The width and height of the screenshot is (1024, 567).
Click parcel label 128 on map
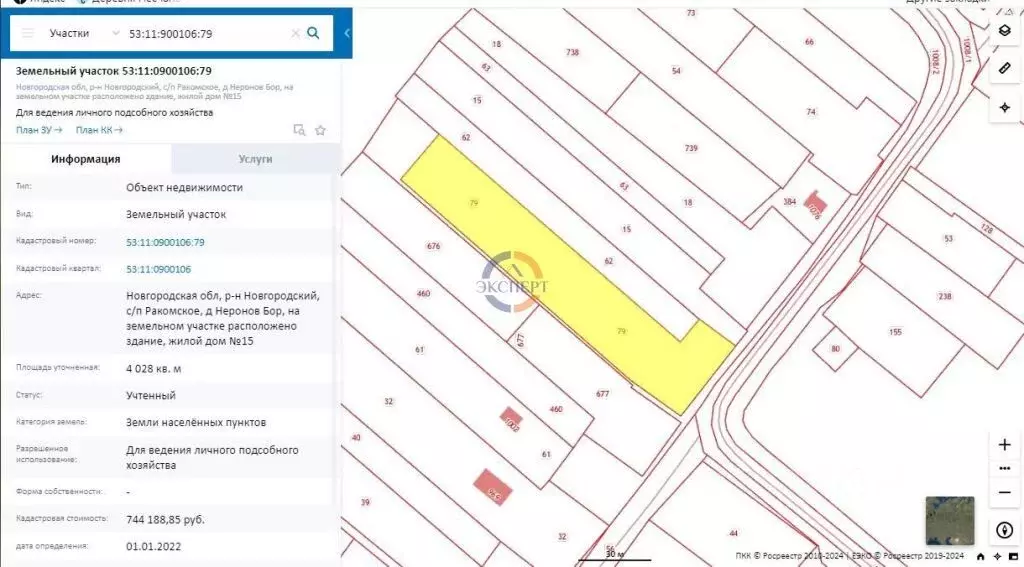pos(987,229)
